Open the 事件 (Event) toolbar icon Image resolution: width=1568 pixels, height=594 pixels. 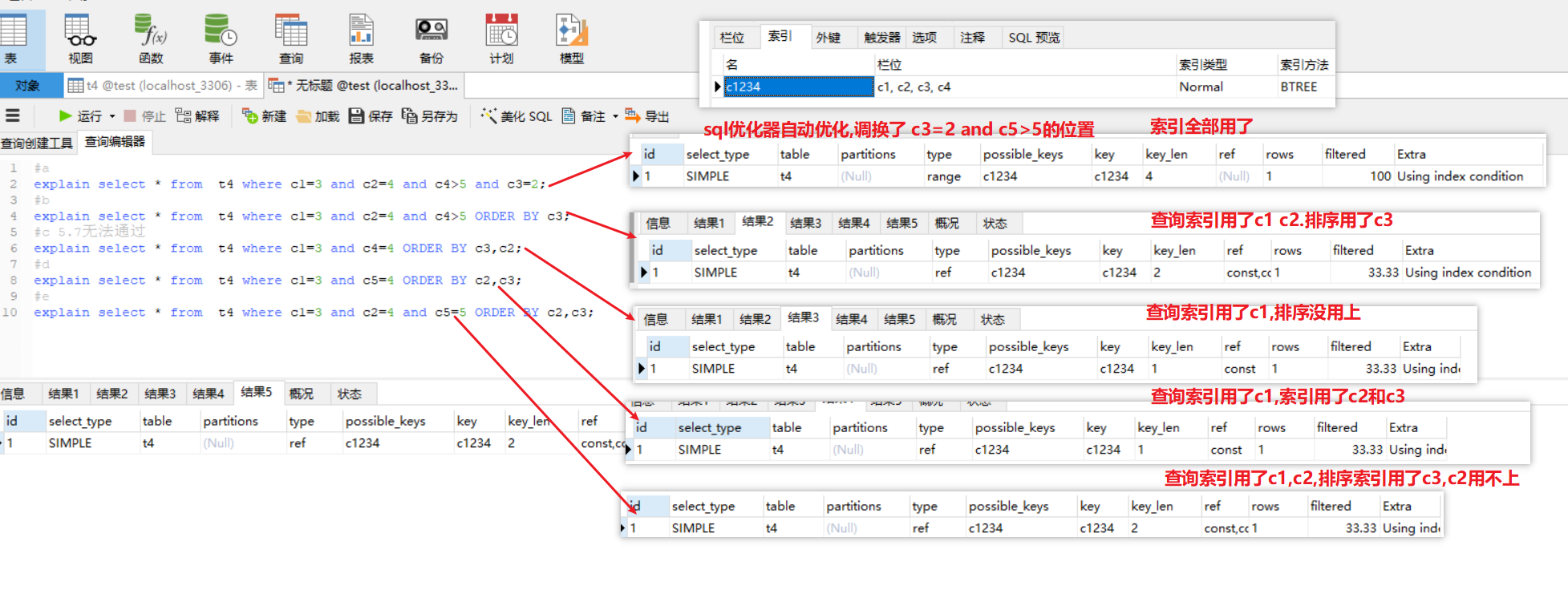[221, 38]
